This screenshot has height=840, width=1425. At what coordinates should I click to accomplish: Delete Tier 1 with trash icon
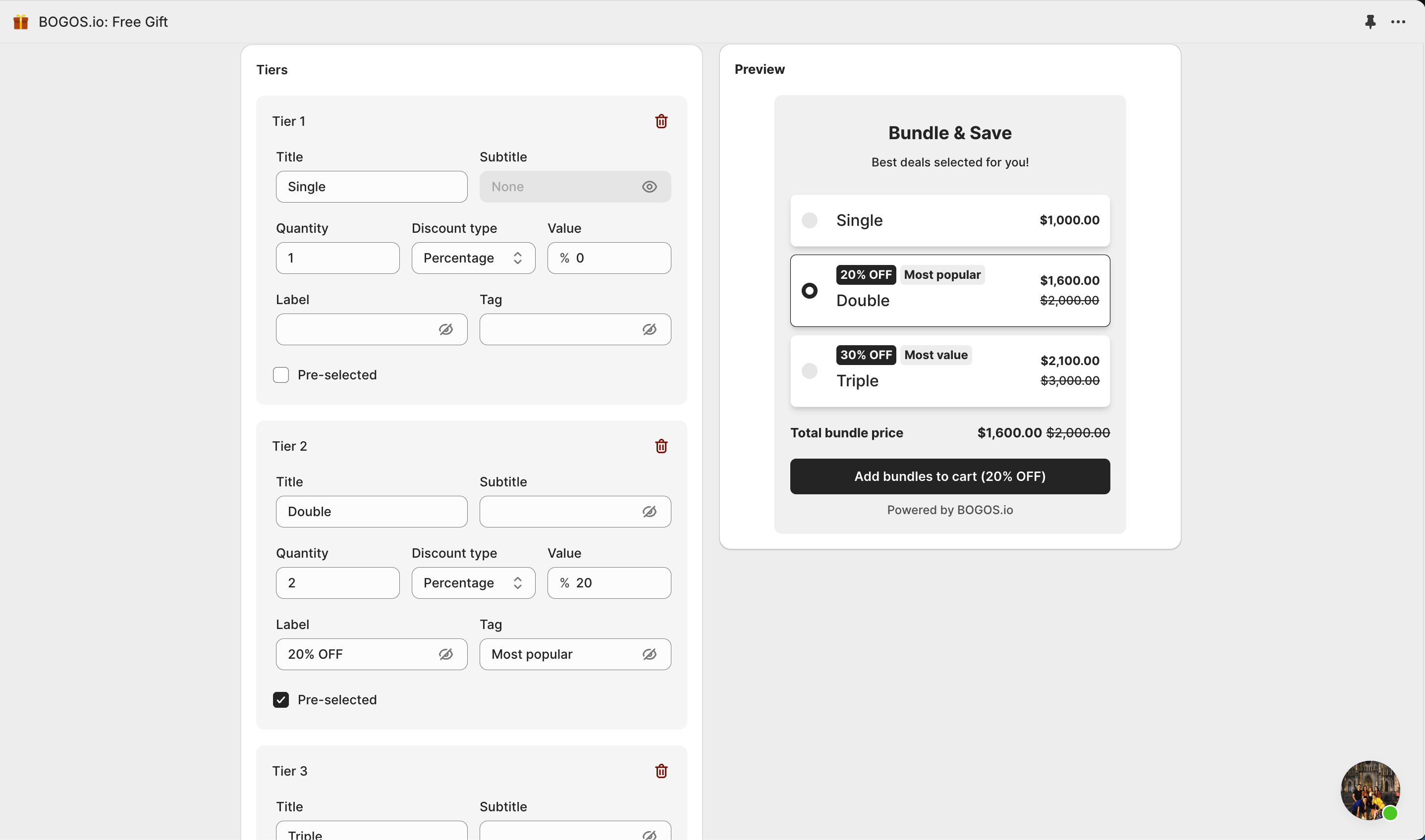coord(660,121)
